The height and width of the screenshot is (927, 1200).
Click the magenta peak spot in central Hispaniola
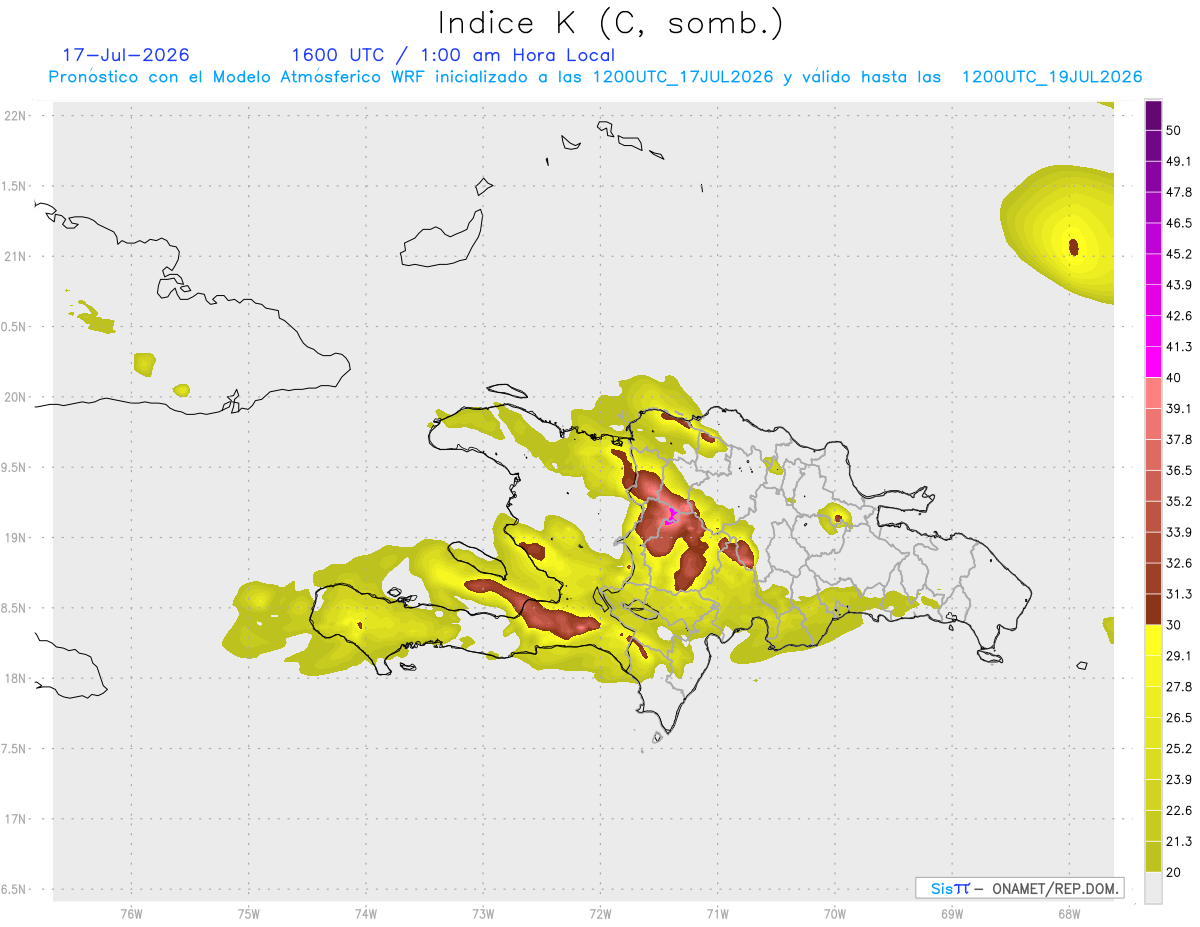pos(671,516)
